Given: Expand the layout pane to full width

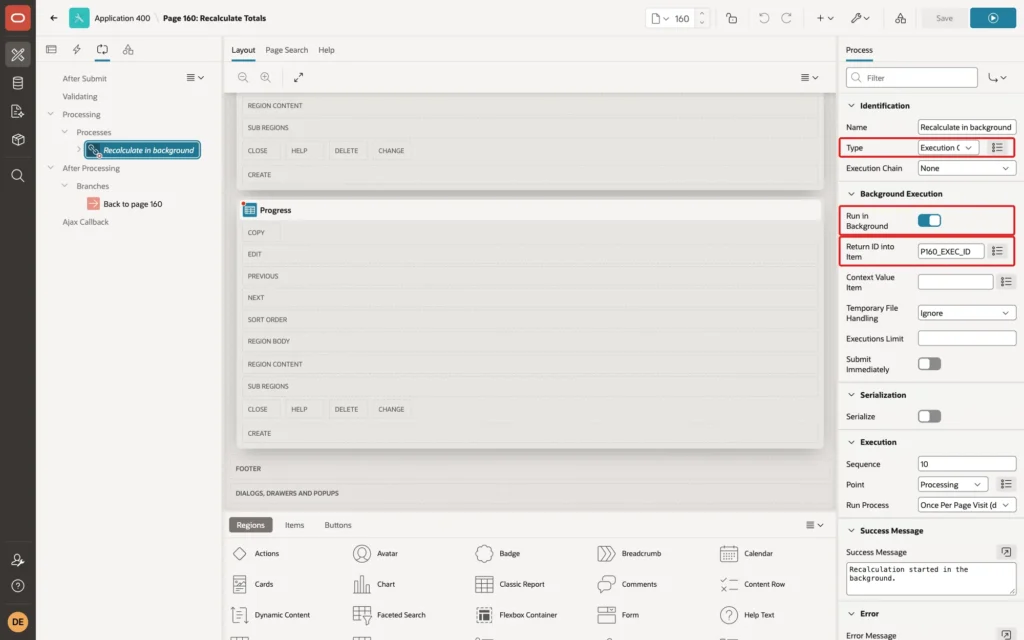Looking at the screenshot, I should point(298,77).
